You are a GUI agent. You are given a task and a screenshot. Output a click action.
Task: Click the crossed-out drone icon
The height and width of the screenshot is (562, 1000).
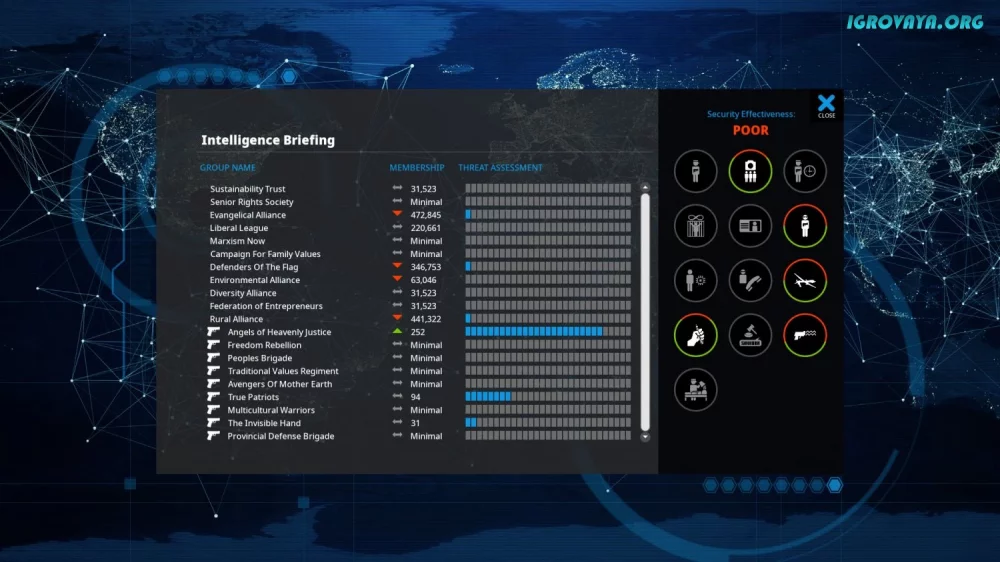[805, 281]
